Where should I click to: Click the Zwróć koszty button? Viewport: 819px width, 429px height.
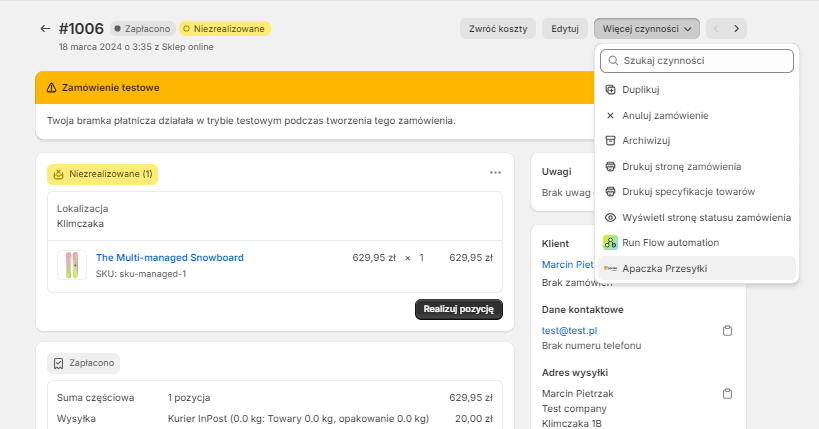[x=498, y=29]
